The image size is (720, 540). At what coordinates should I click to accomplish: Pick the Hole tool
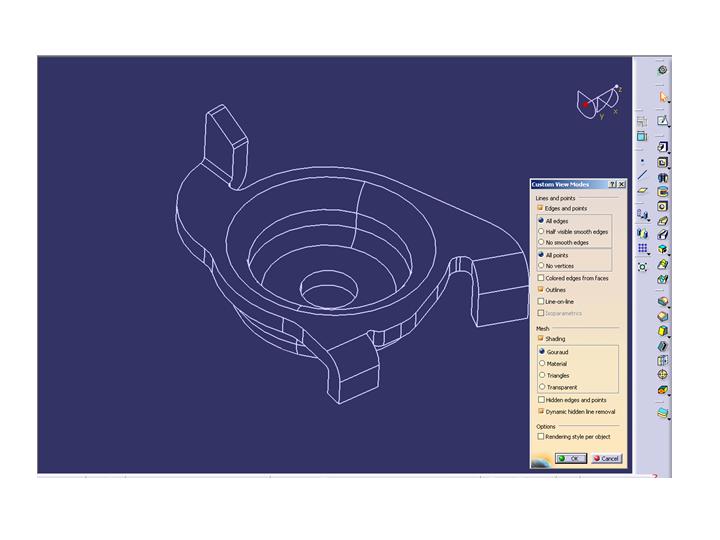click(x=662, y=206)
